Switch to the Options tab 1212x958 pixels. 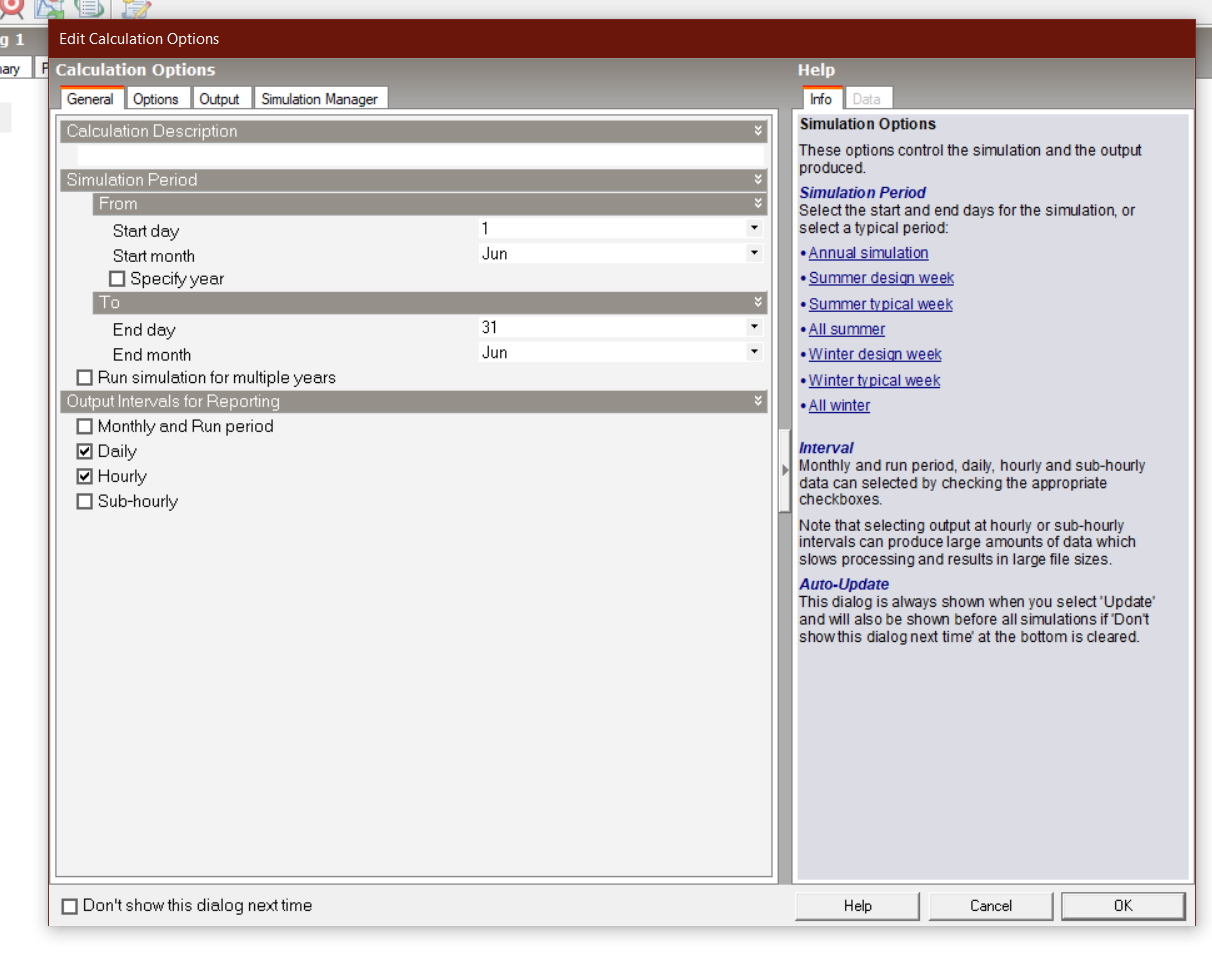[156, 98]
